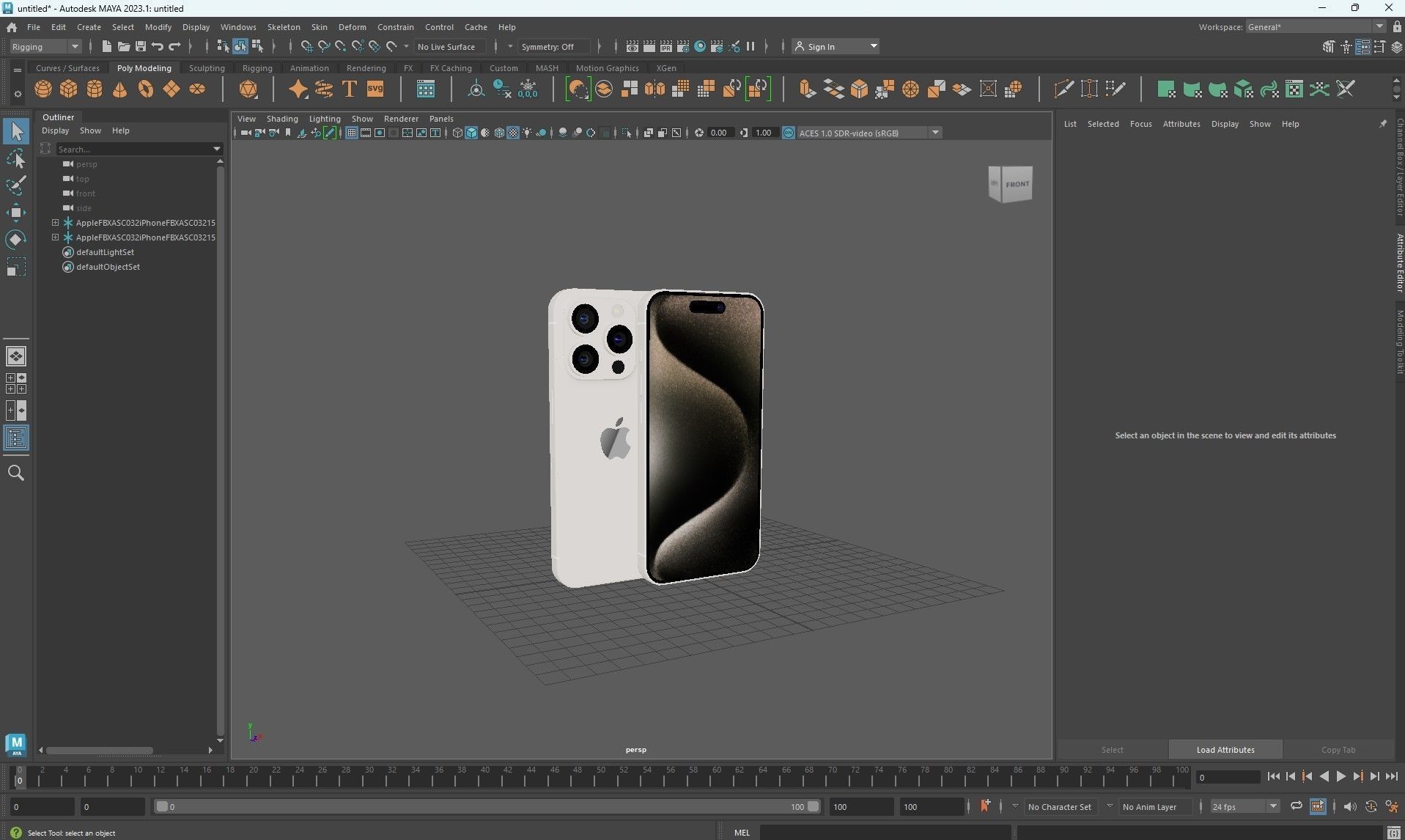Select the Paint Selection tool

(16, 185)
